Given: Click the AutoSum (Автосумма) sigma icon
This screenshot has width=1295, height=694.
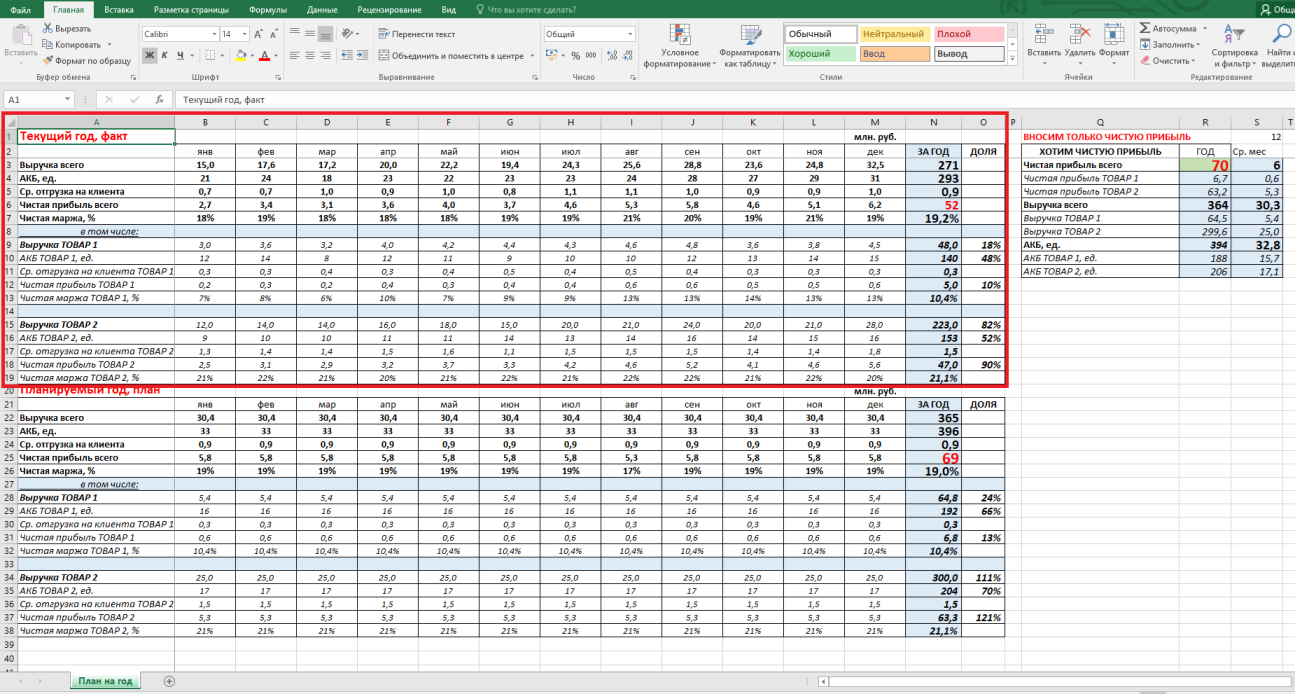Looking at the screenshot, I should (1144, 29).
